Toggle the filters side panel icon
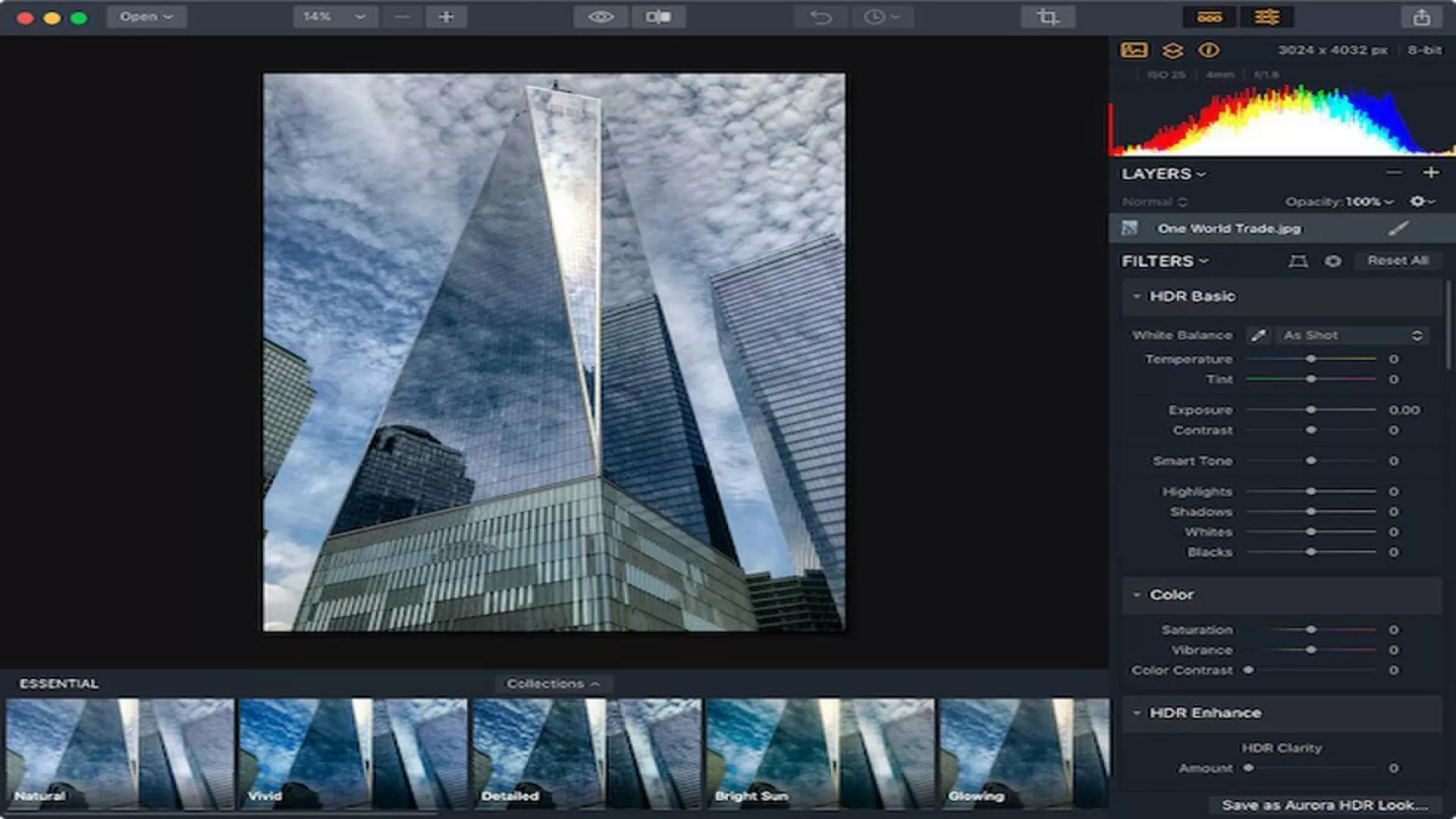 [1266, 17]
